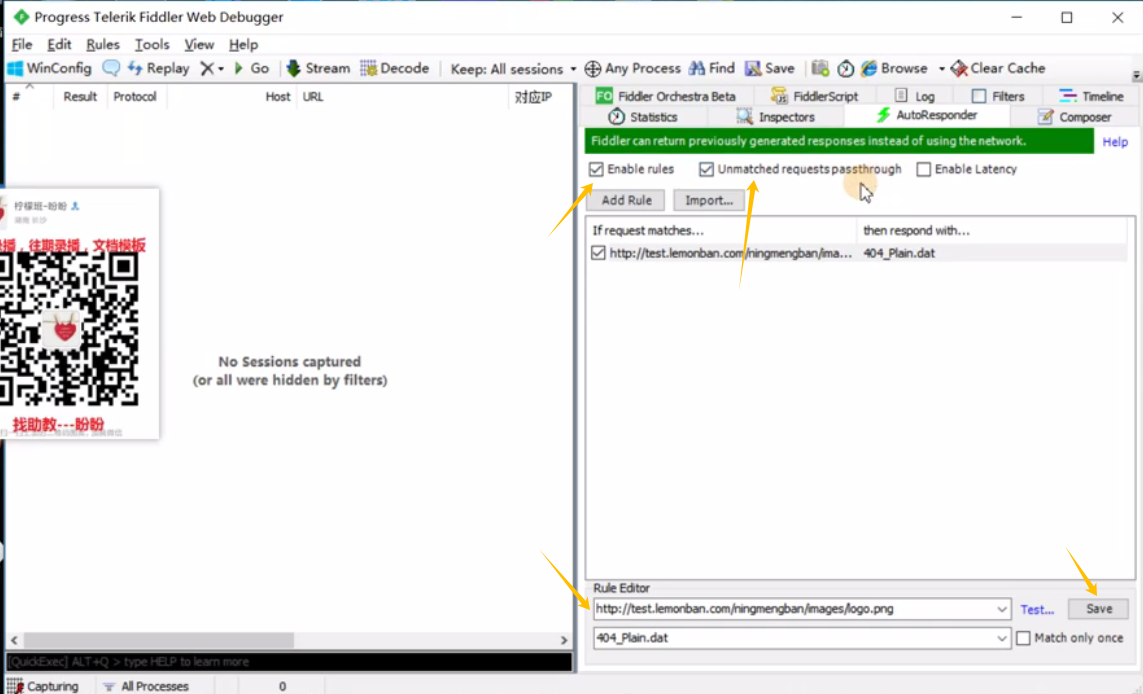Click the QuickExec command box
Image resolution: width=1143 pixels, height=694 pixels.
click(289, 662)
